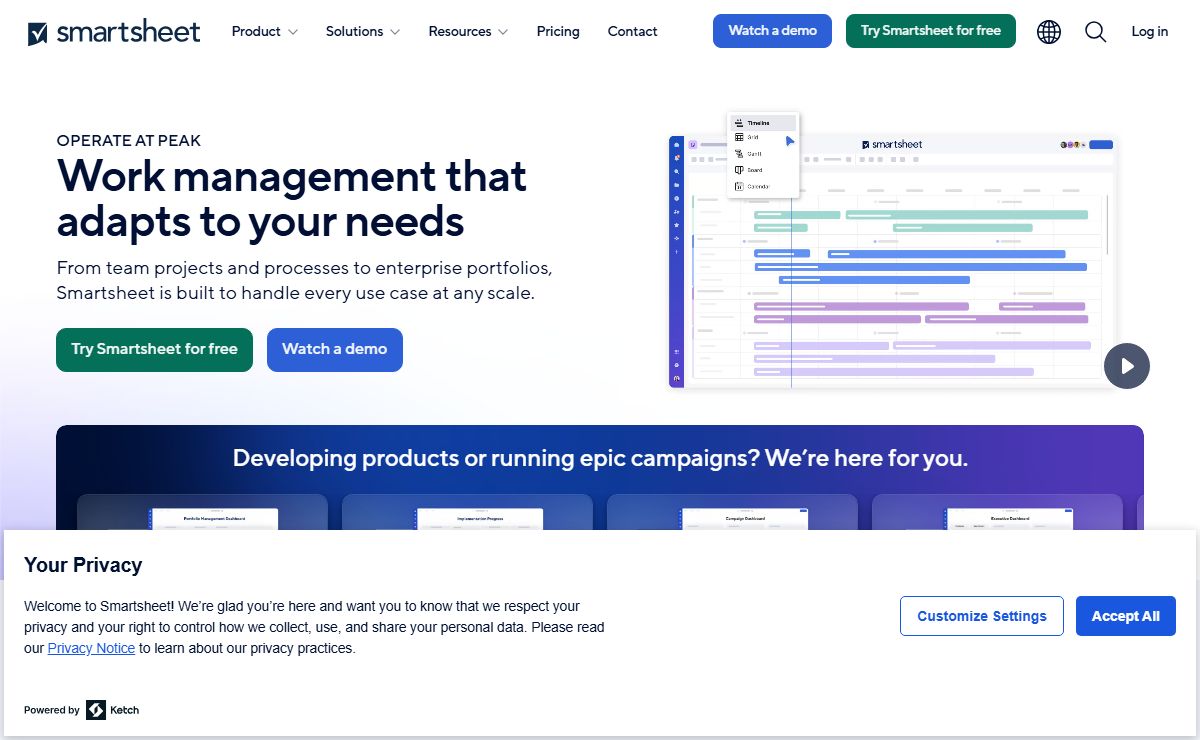Screen dimensions: 1200x740
Task: Click the OPERATE AT PEAK text
Action: (x=129, y=141)
